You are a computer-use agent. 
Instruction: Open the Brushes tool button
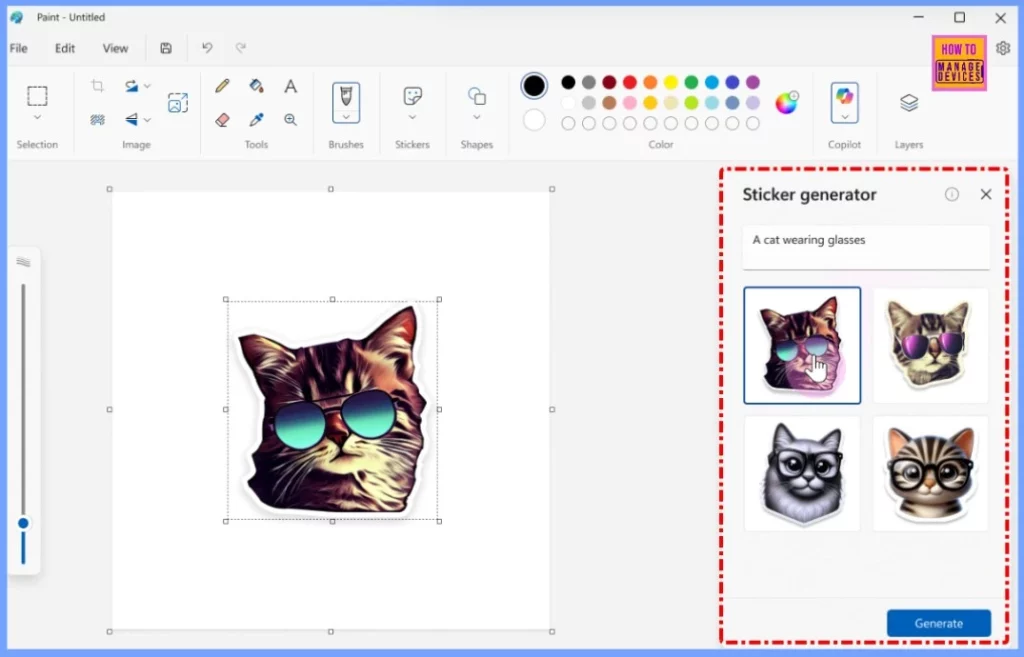tap(346, 103)
